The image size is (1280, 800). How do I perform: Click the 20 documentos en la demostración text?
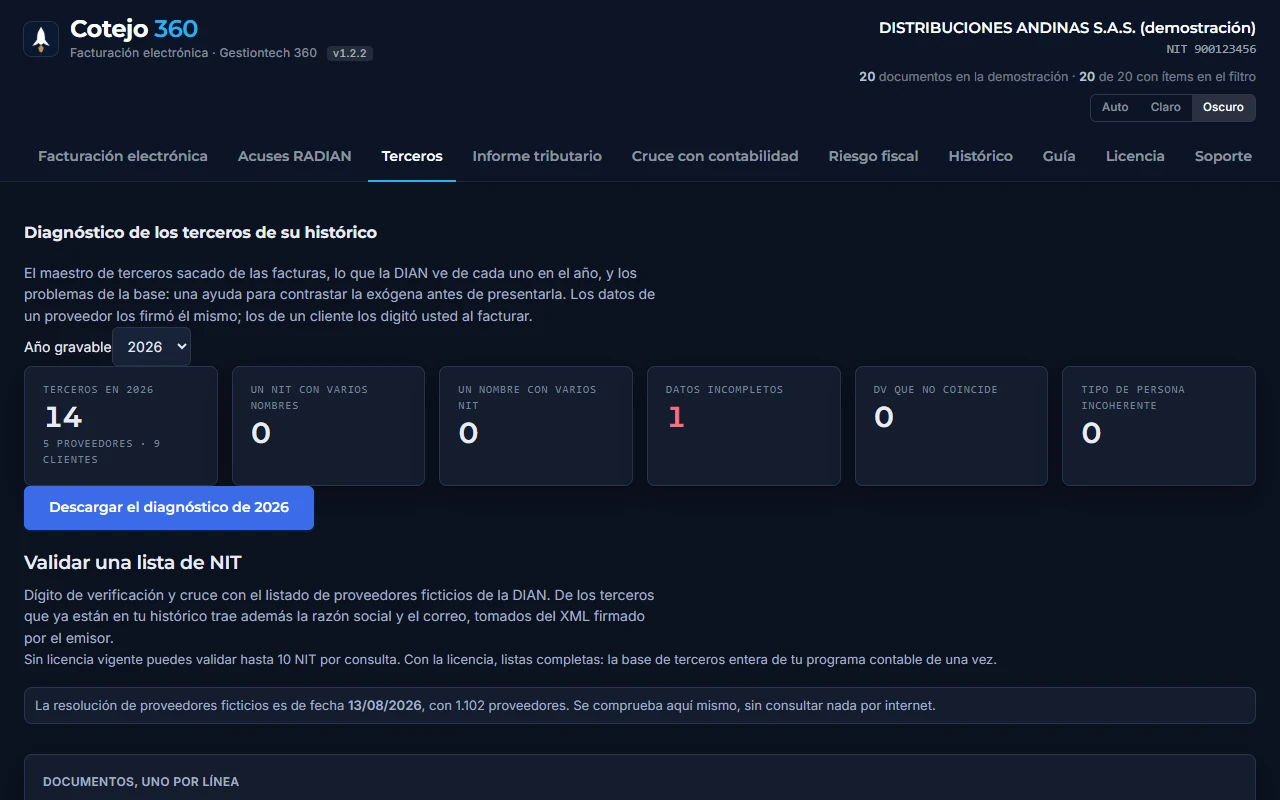964,77
